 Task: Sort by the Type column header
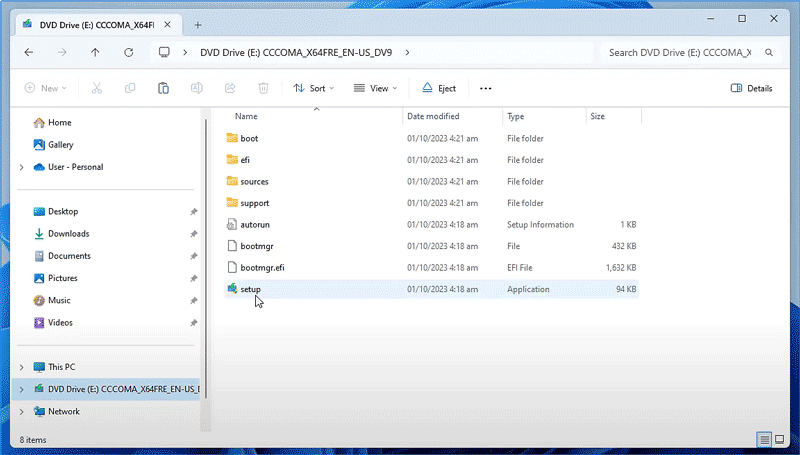tap(515, 116)
